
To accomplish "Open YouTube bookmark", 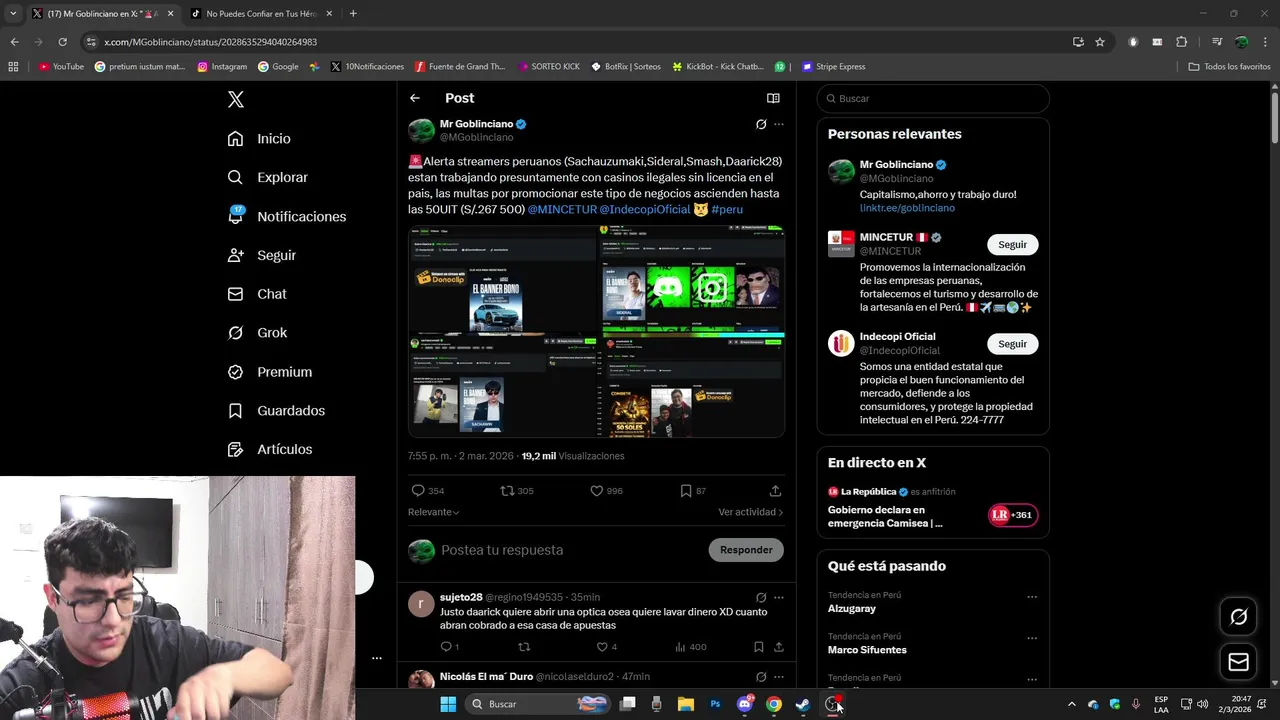I will [x=61, y=67].
